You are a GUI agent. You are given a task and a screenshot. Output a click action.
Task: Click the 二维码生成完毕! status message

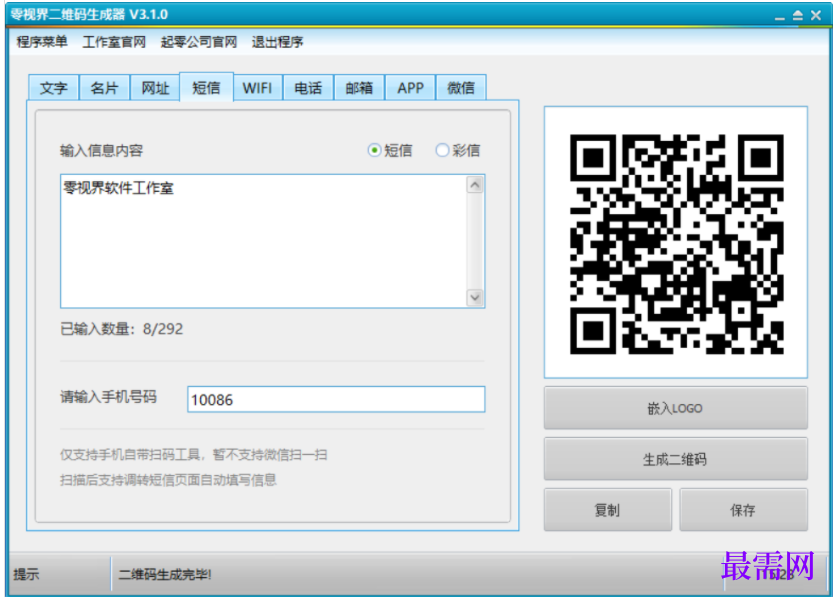pos(165,574)
